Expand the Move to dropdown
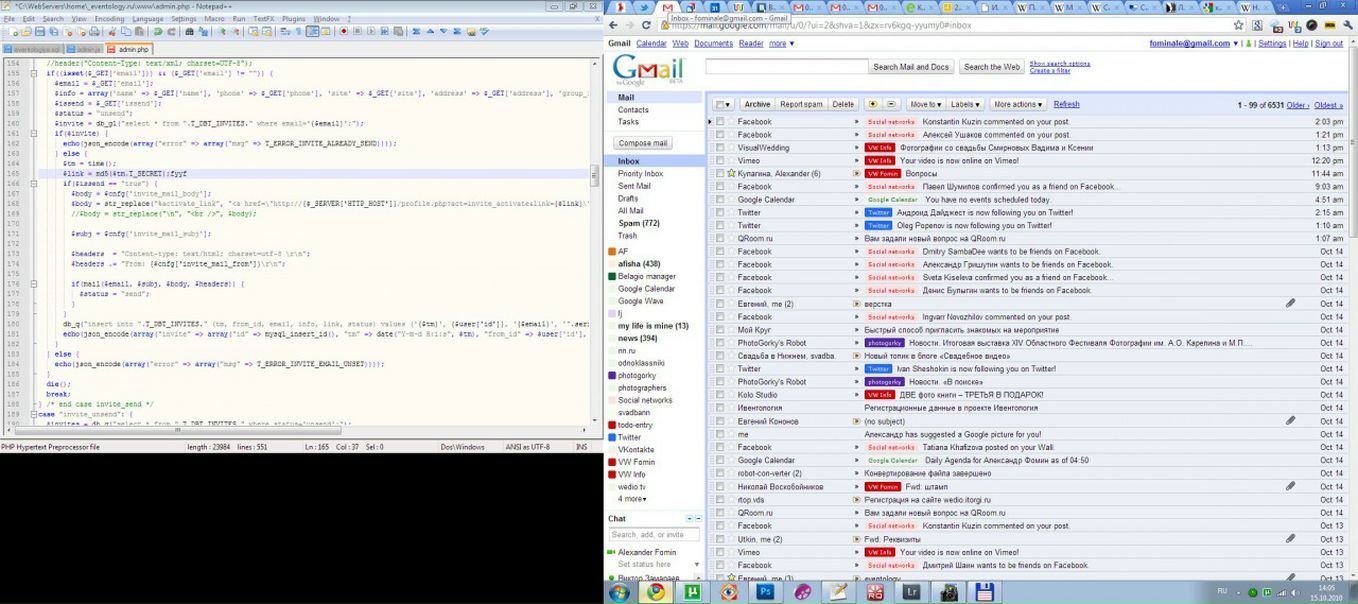The height and width of the screenshot is (604, 1358). click(925, 104)
